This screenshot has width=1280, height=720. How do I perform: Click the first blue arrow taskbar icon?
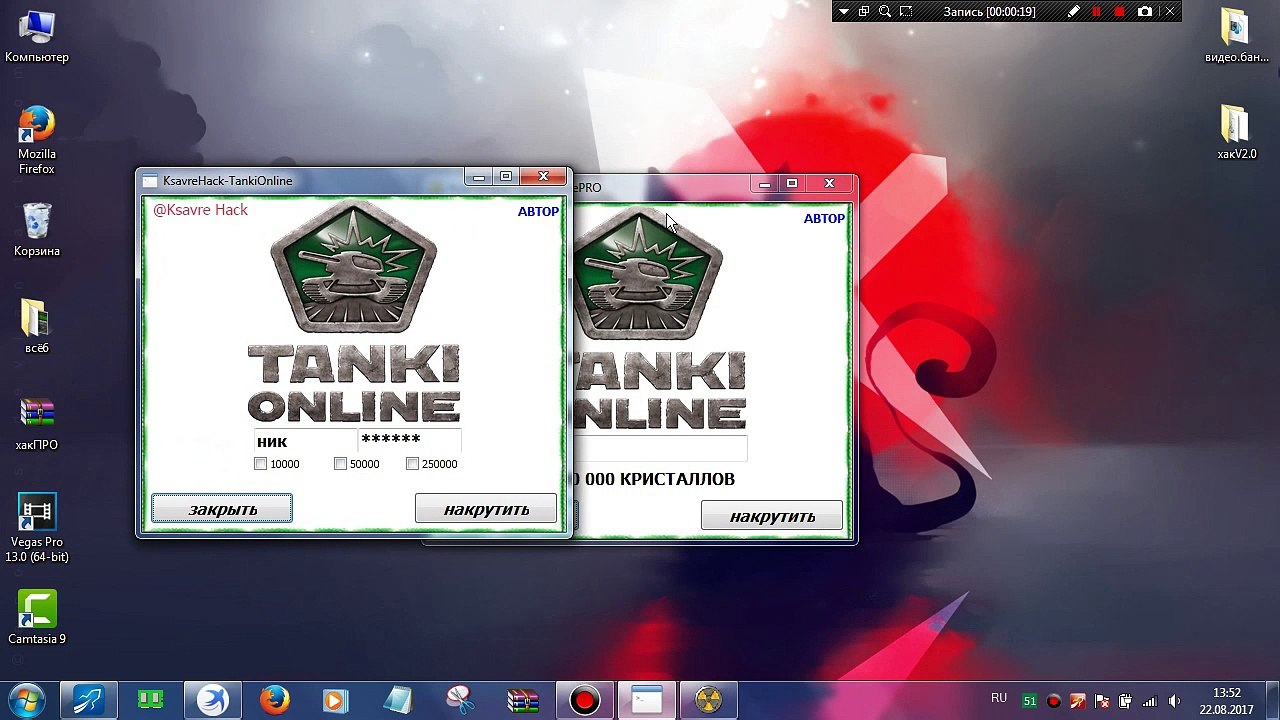[88, 701]
